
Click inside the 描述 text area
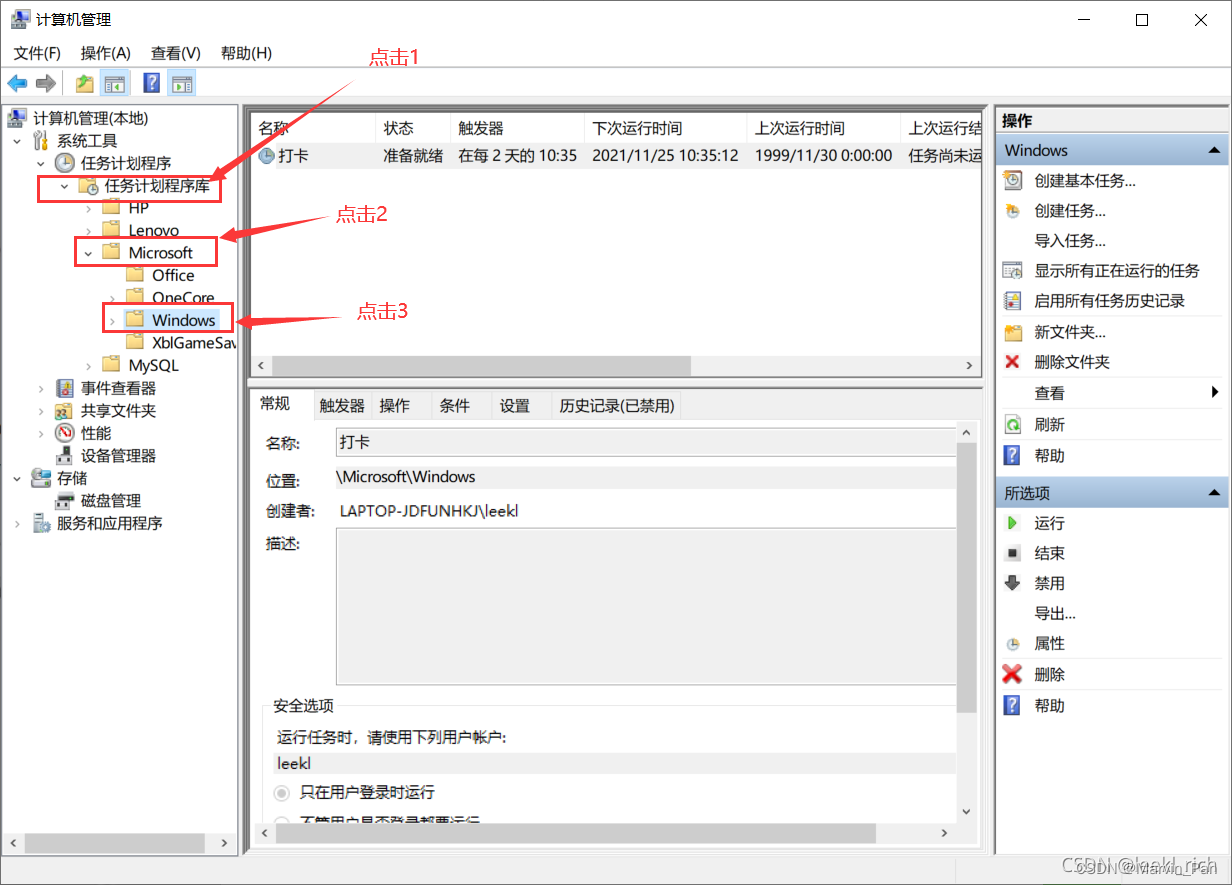[x=645, y=607]
